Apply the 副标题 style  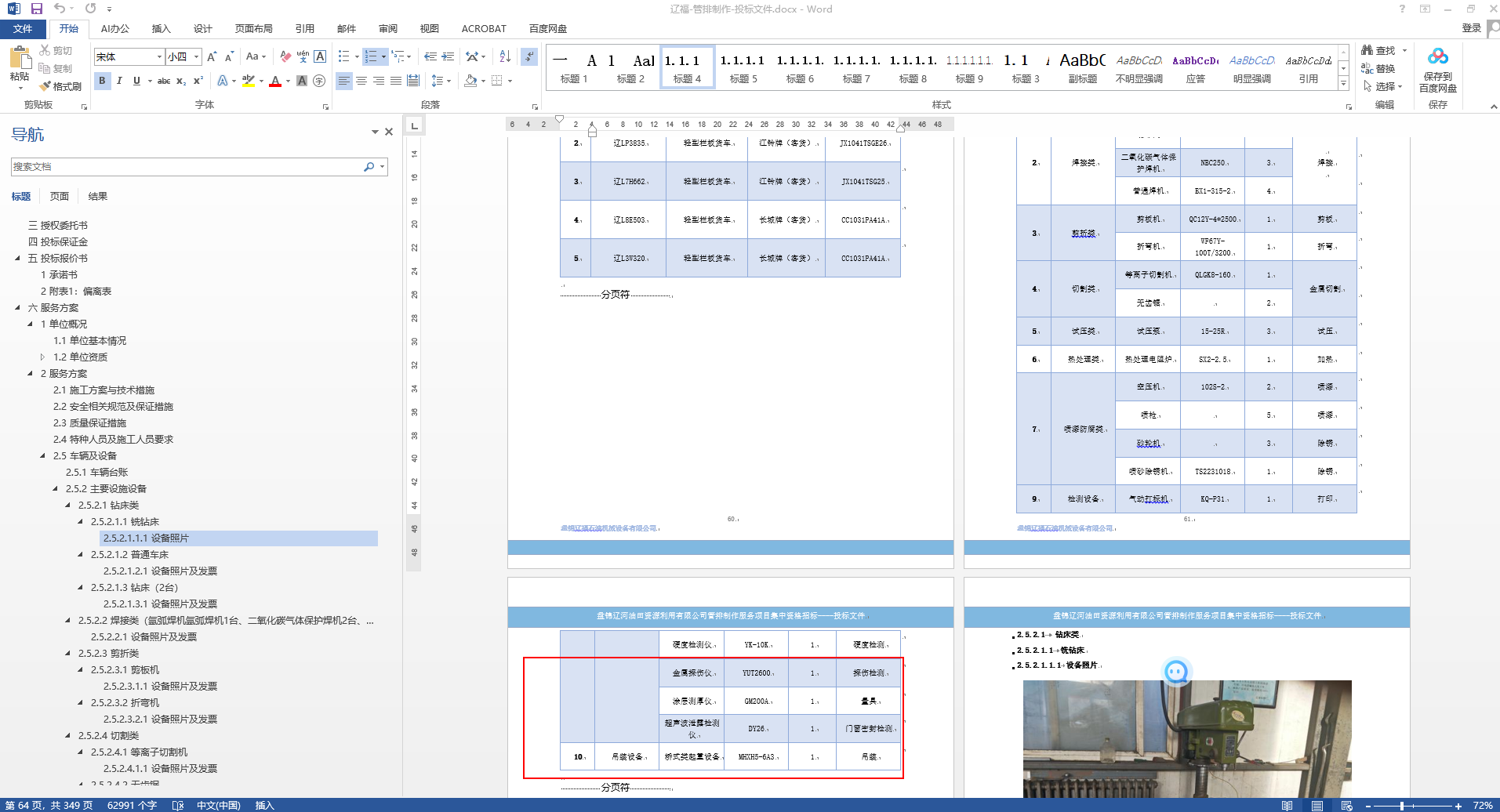tap(1083, 67)
